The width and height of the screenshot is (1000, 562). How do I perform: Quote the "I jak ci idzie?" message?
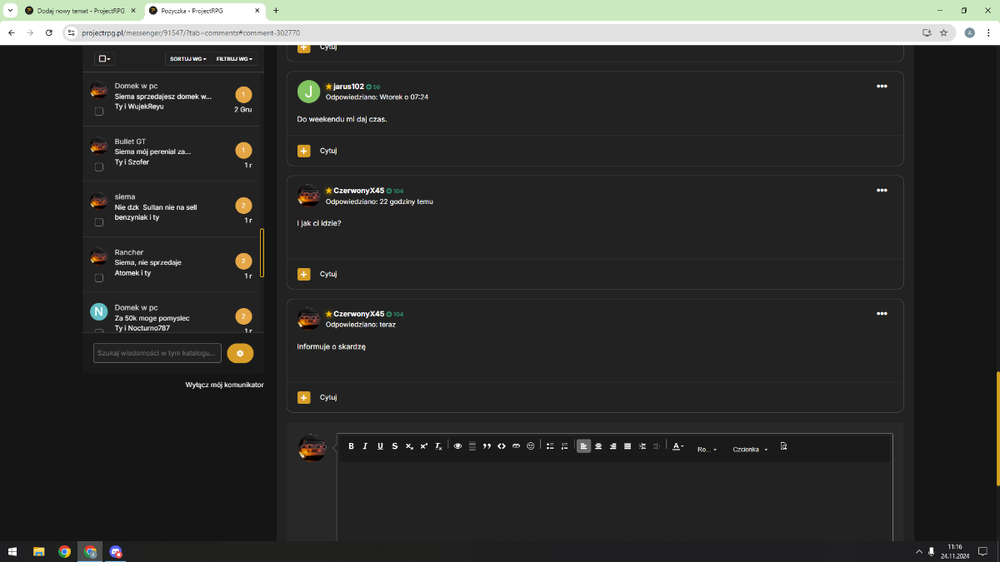pyautogui.click(x=328, y=274)
